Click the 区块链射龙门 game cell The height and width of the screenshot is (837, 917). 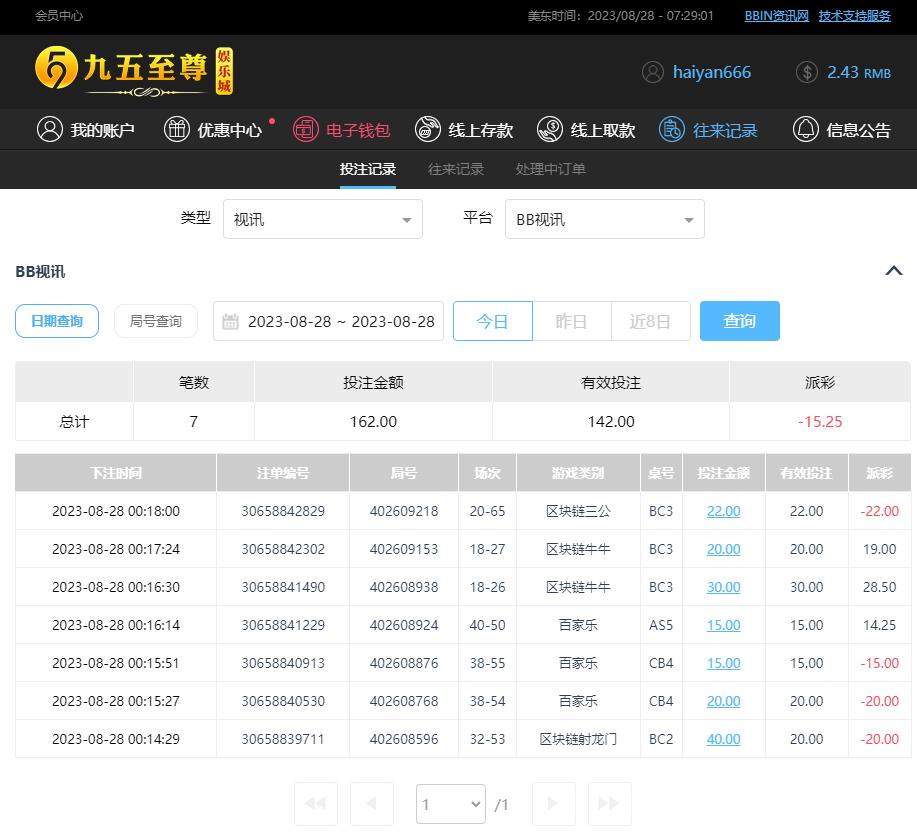click(x=578, y=739)
